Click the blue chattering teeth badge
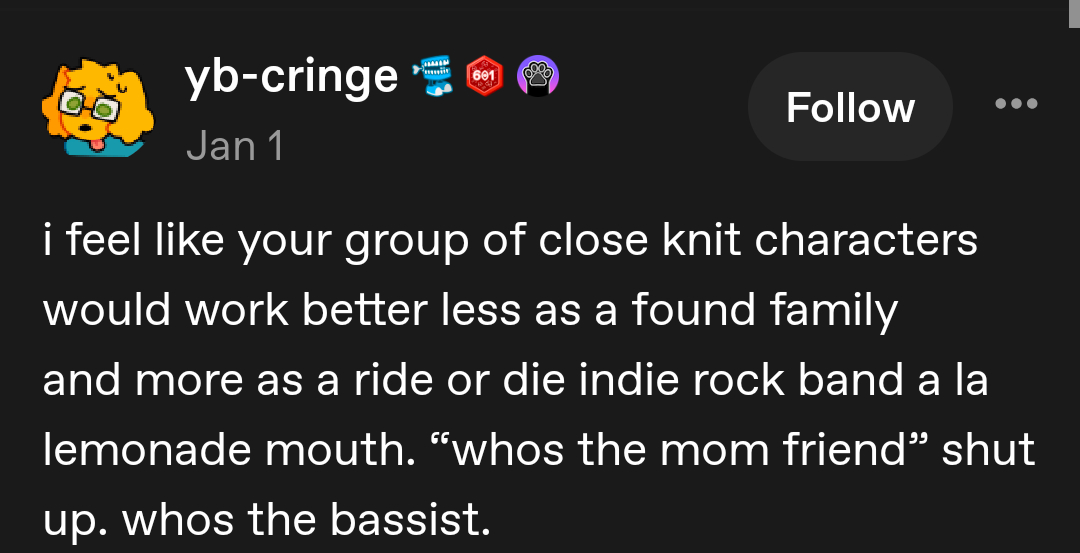 click(x=432, y=78)
